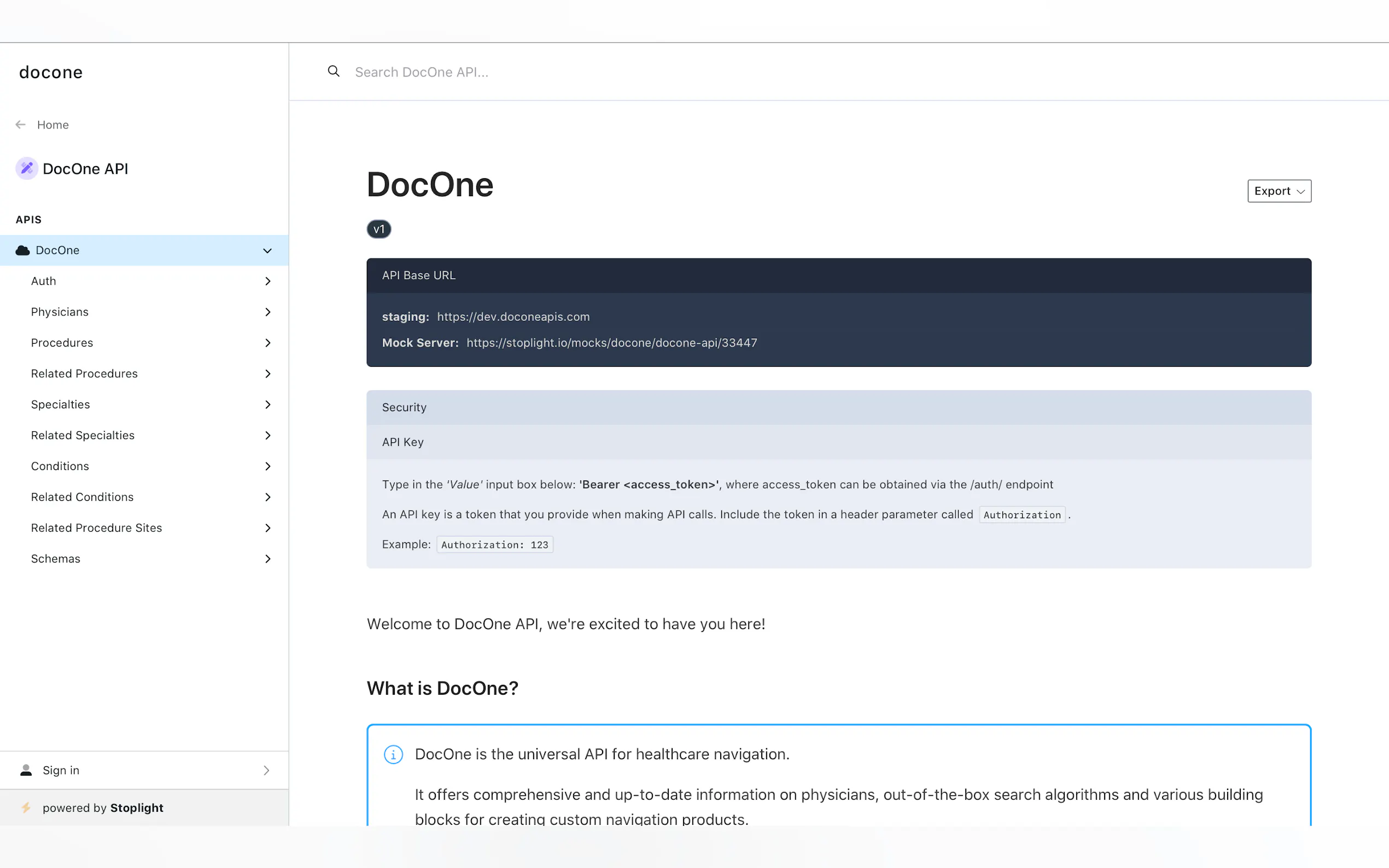Open the Export dropdown
The image size is (1389, 868).
point(1279,191)
